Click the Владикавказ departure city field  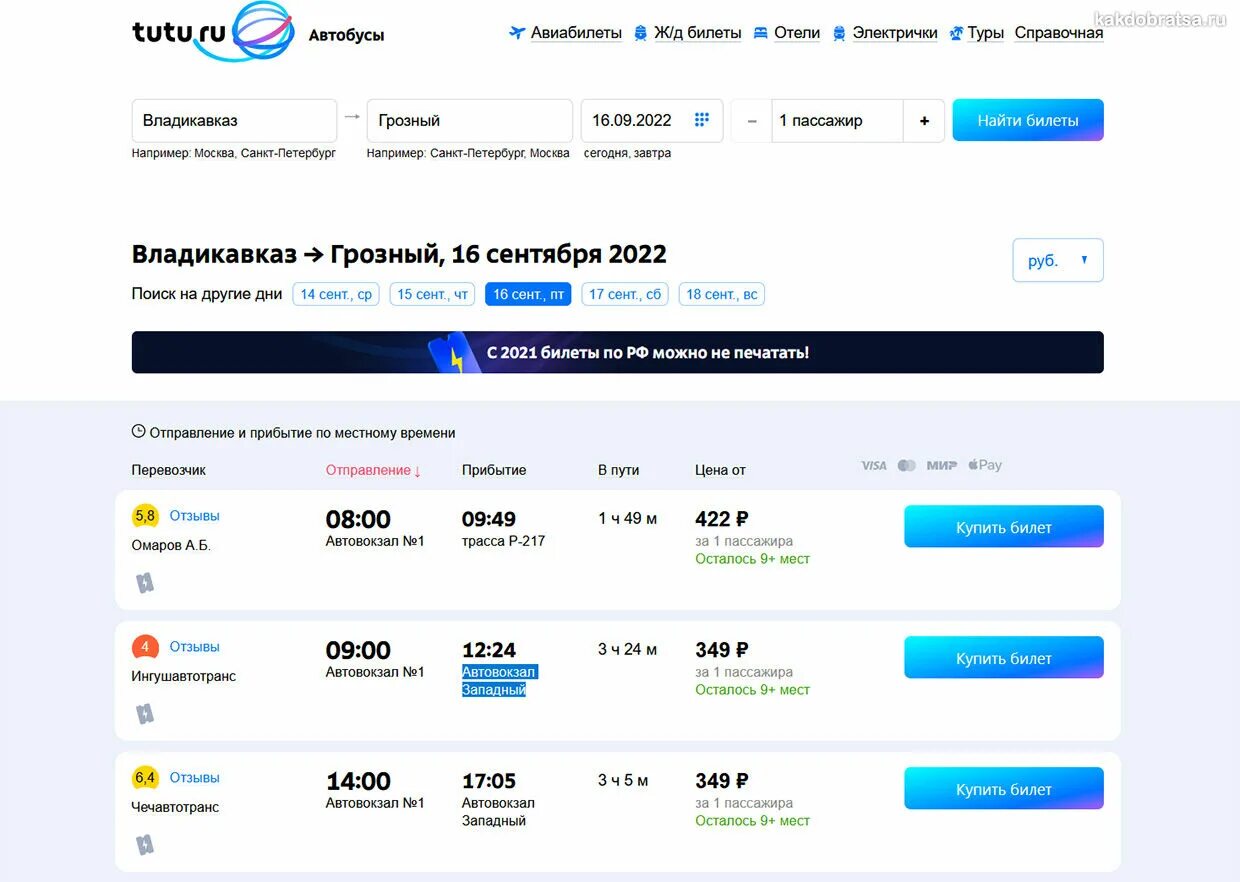point(234,121)
